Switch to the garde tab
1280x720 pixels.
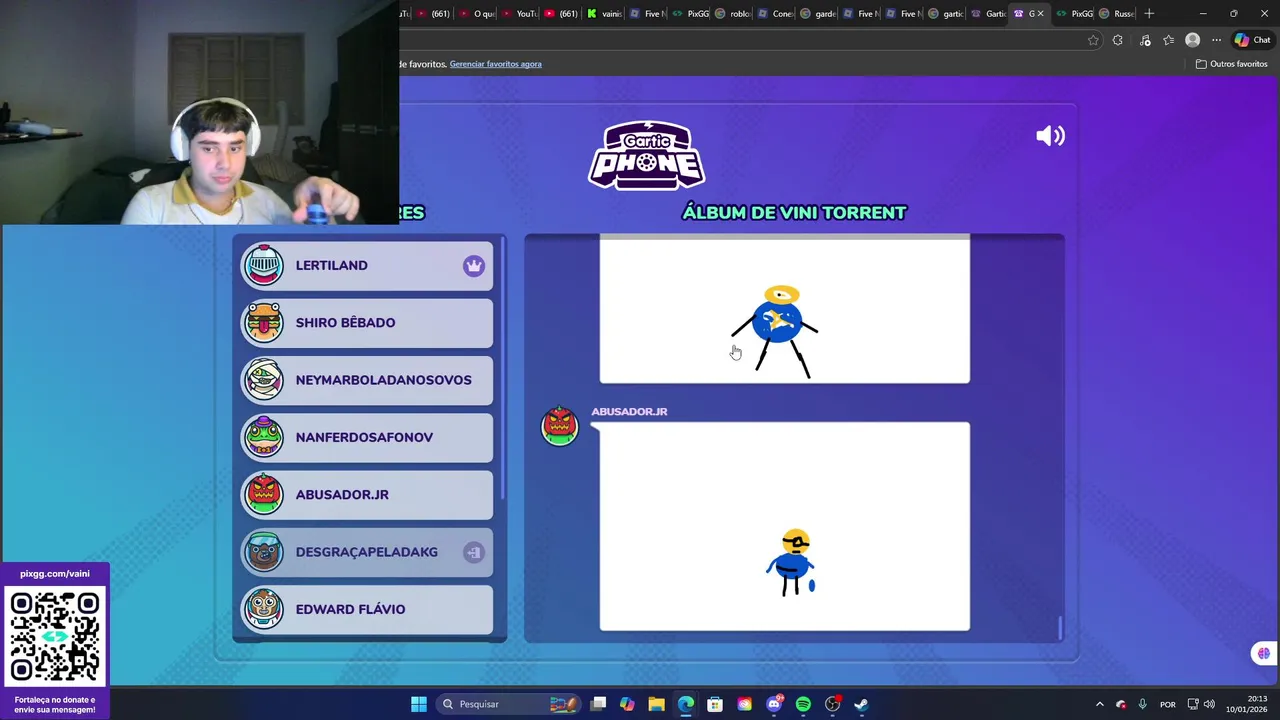[819, 14]
